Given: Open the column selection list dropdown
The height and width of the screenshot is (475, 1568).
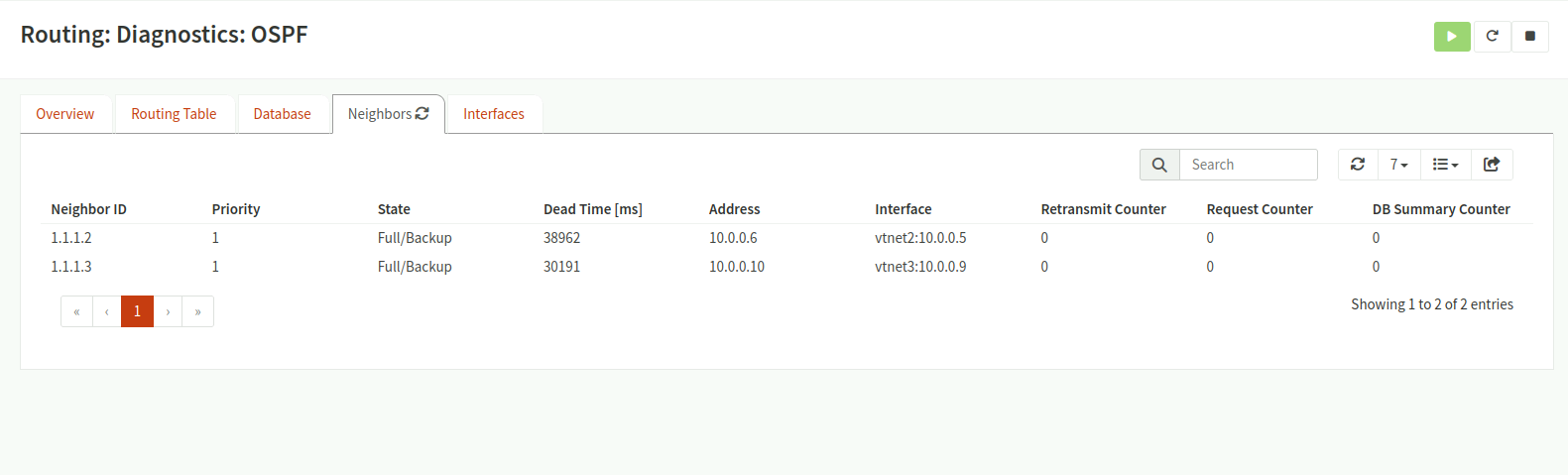Looking at the screenshot, I should pos(1445,165).
